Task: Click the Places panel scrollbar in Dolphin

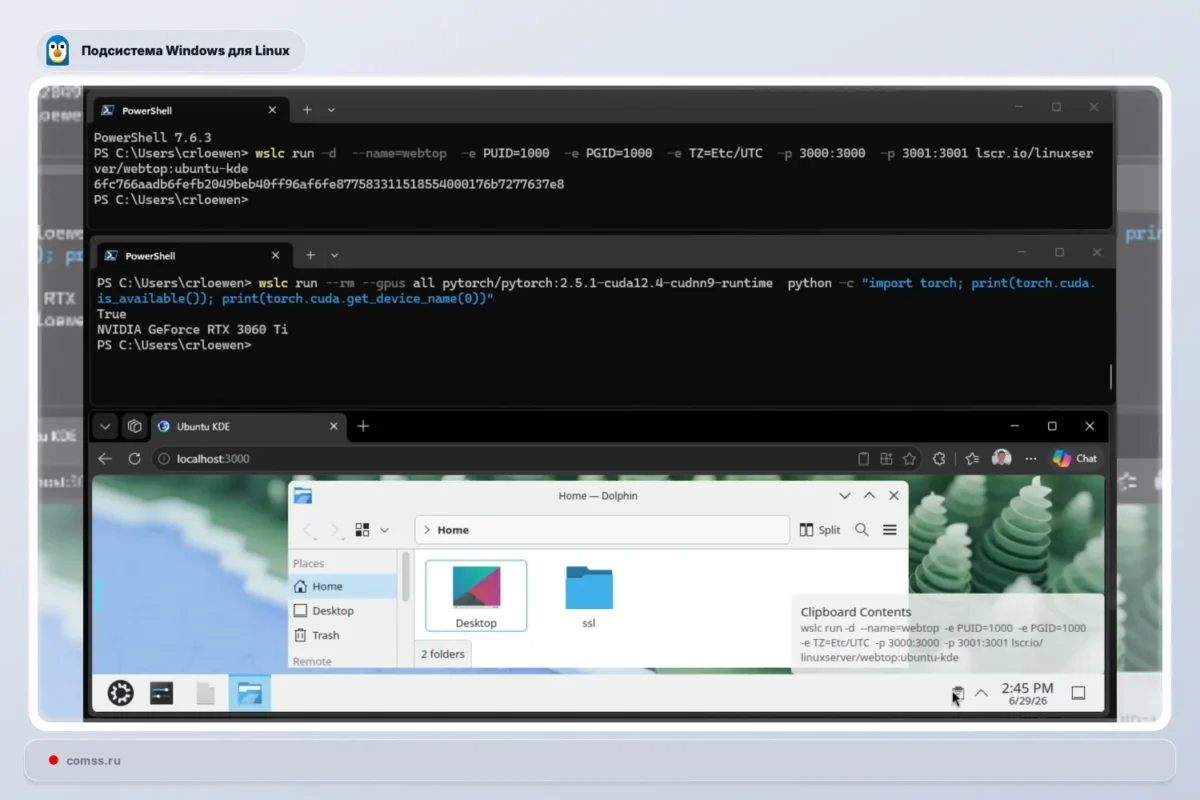Action: click(x=405, y=577)
